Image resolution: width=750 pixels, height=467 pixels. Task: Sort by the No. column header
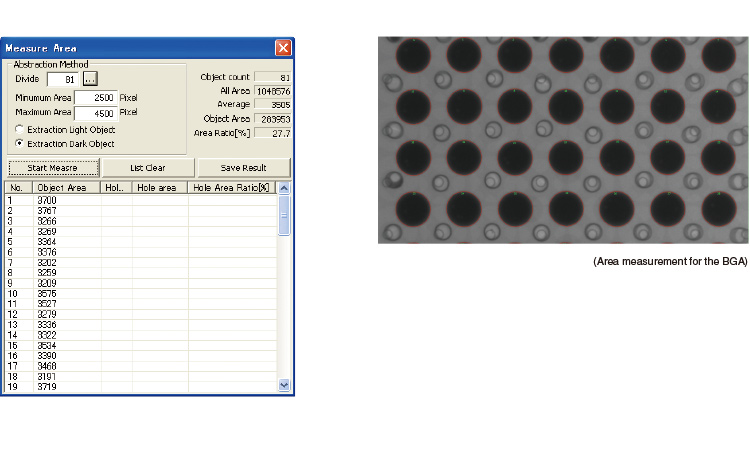[18, 187]
